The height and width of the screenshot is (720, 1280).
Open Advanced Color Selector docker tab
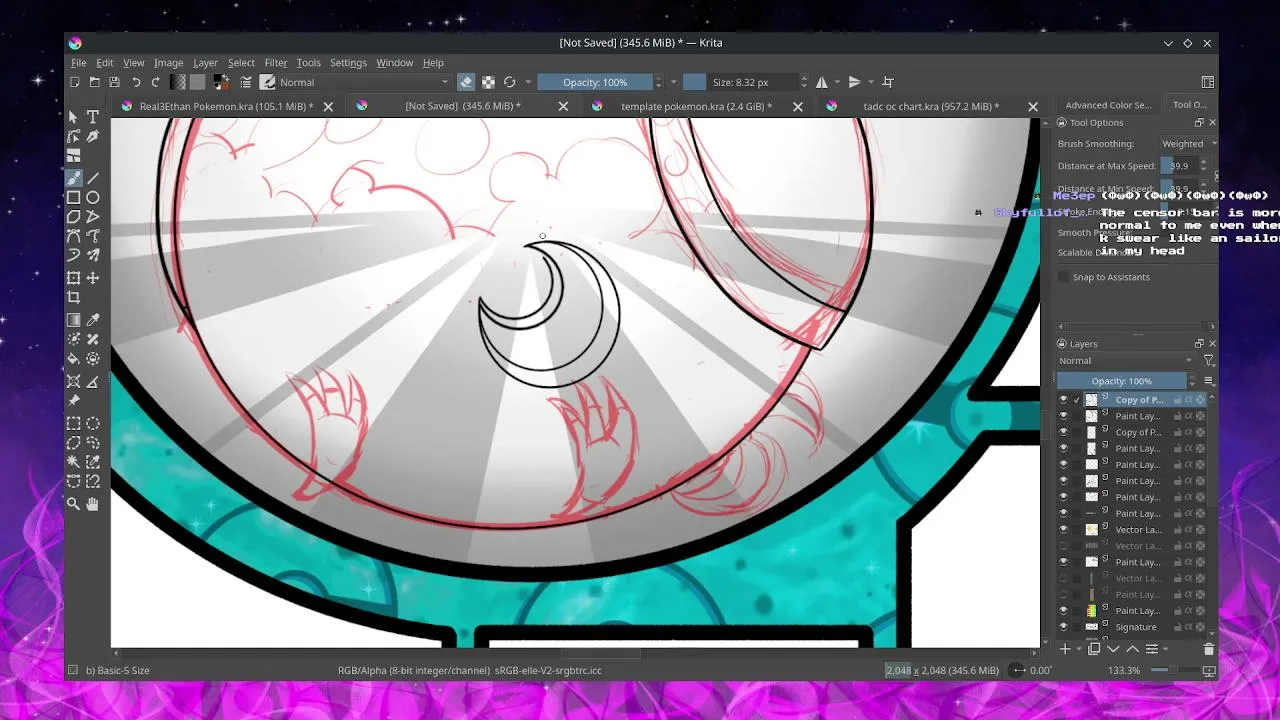1108,105
